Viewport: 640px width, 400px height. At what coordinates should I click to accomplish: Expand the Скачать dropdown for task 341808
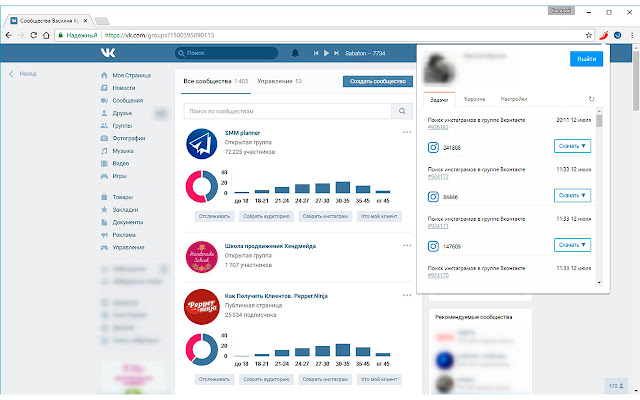(571, 147)
